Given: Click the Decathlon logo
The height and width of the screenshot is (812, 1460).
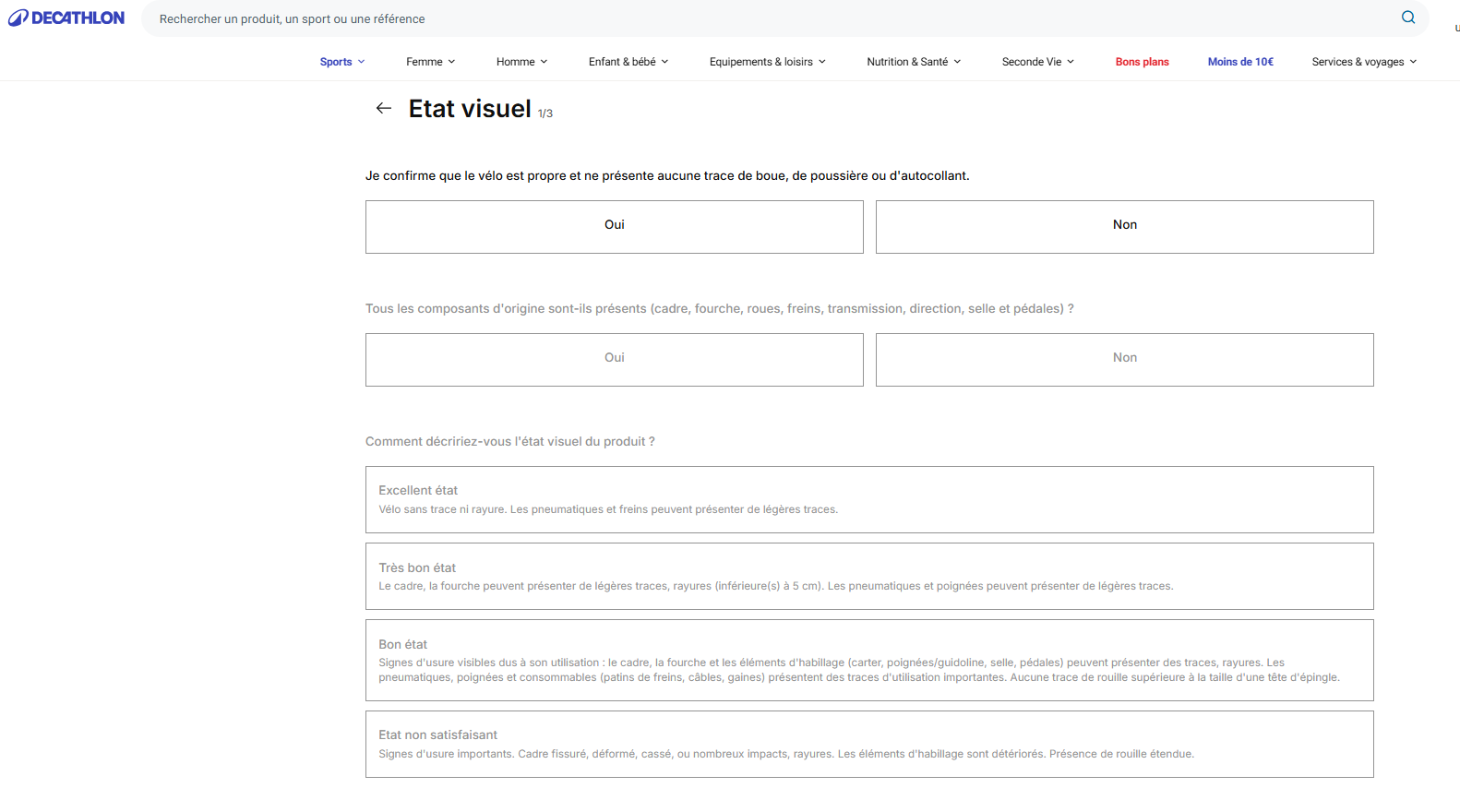Looking at the screenshot, I should (x=66, y=18).
